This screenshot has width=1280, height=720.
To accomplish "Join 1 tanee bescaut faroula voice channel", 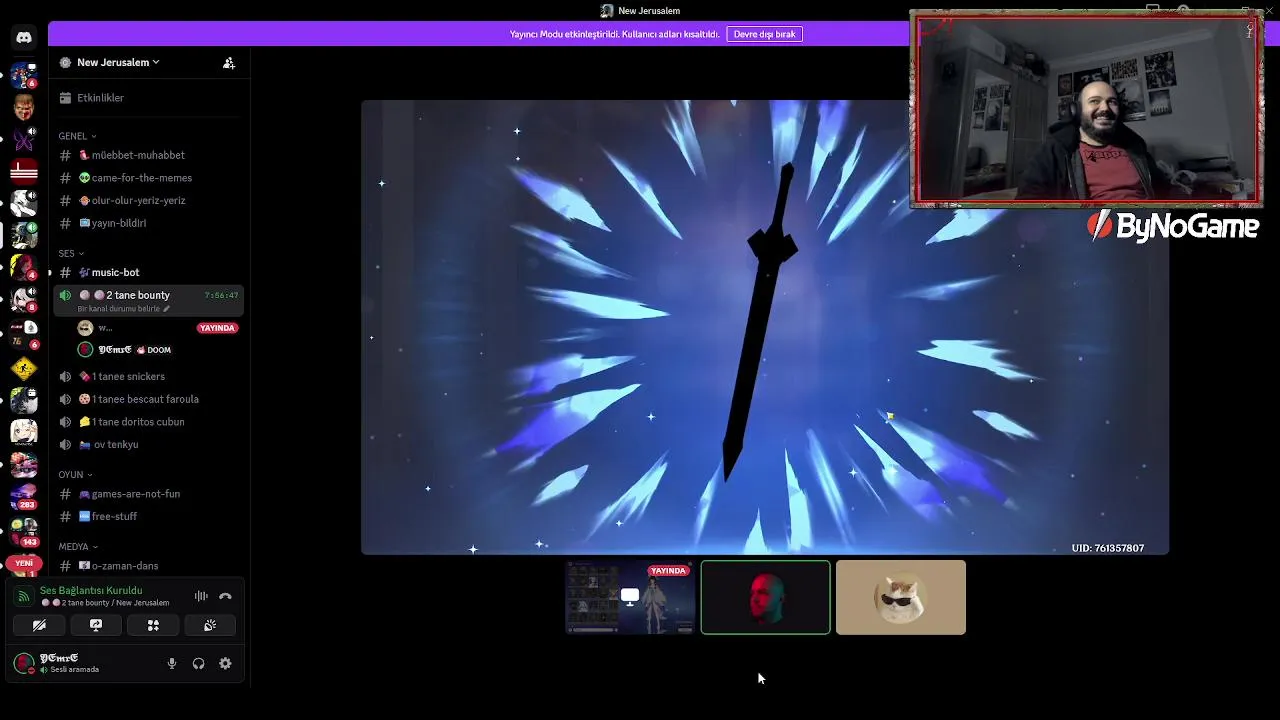I will click(148, 399).
